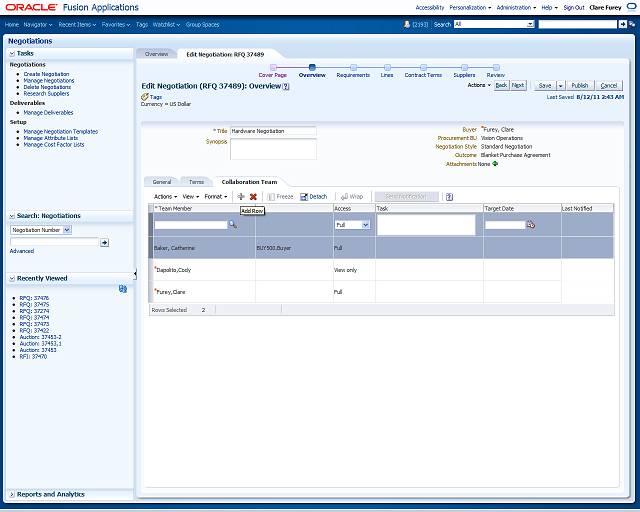Add attachment with the green plus icon

click(x=495, y=164)
